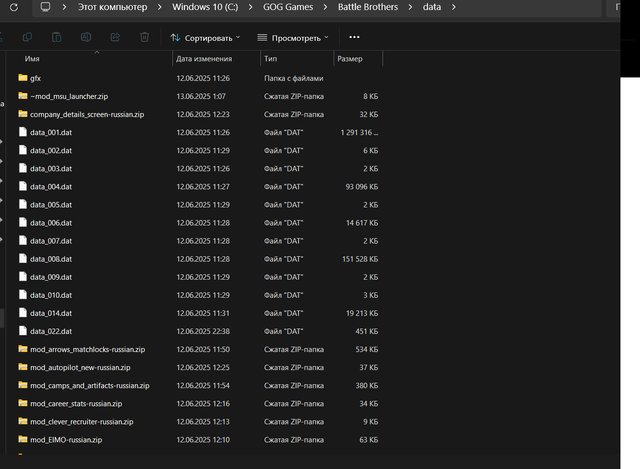The image size is (640, 469).
Task: Sort by Размер column header
Action: tap(350, 59)
